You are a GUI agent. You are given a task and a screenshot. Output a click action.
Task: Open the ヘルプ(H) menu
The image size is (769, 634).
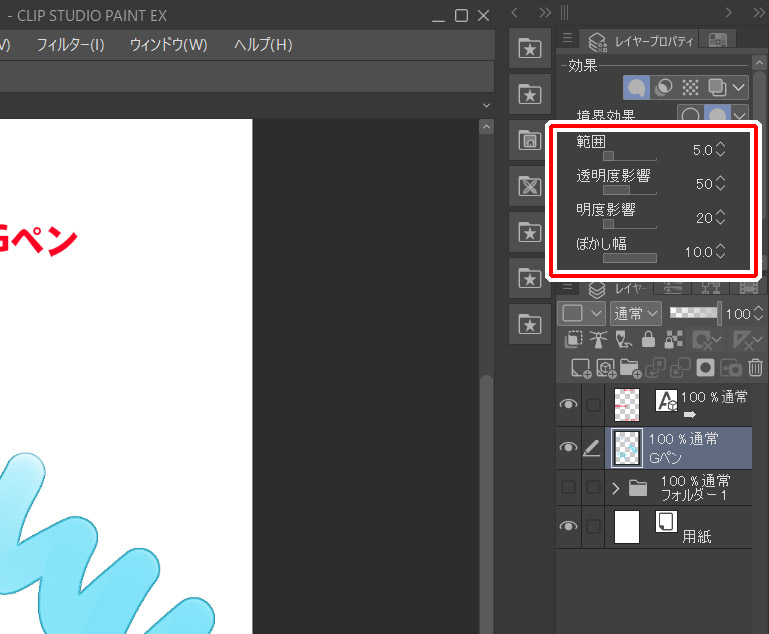263,45
